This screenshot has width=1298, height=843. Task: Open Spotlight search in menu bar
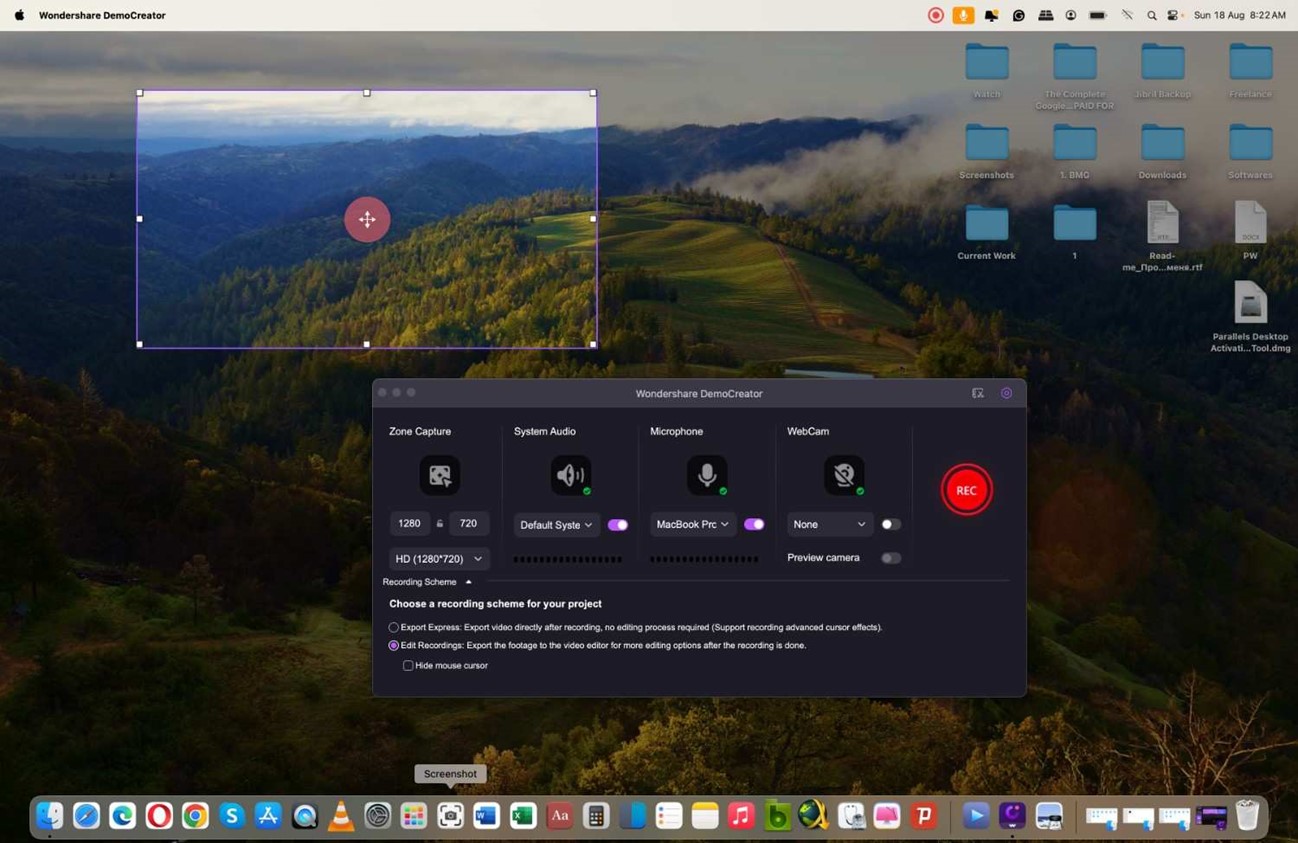pyautogui.click(x=1152, y=15)
